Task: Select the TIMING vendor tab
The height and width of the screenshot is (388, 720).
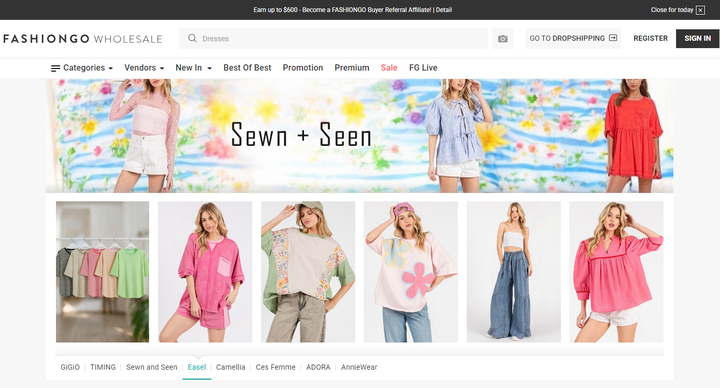Action: (x=103, y=367)
